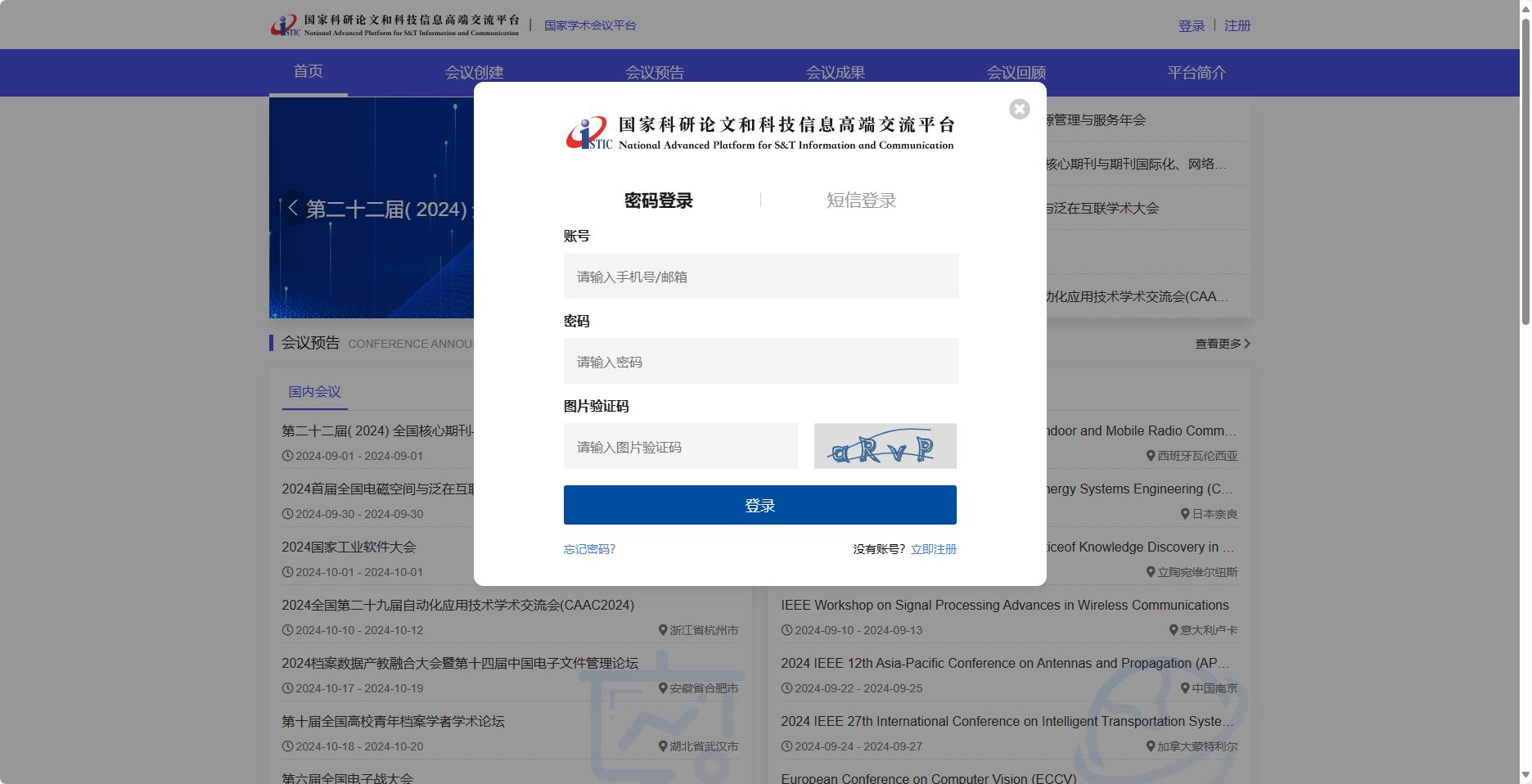Click the 加拿大蒙特利尔 location text
The width and height of the screenshot is (1532, 784).
click(x=1197, y=746)
